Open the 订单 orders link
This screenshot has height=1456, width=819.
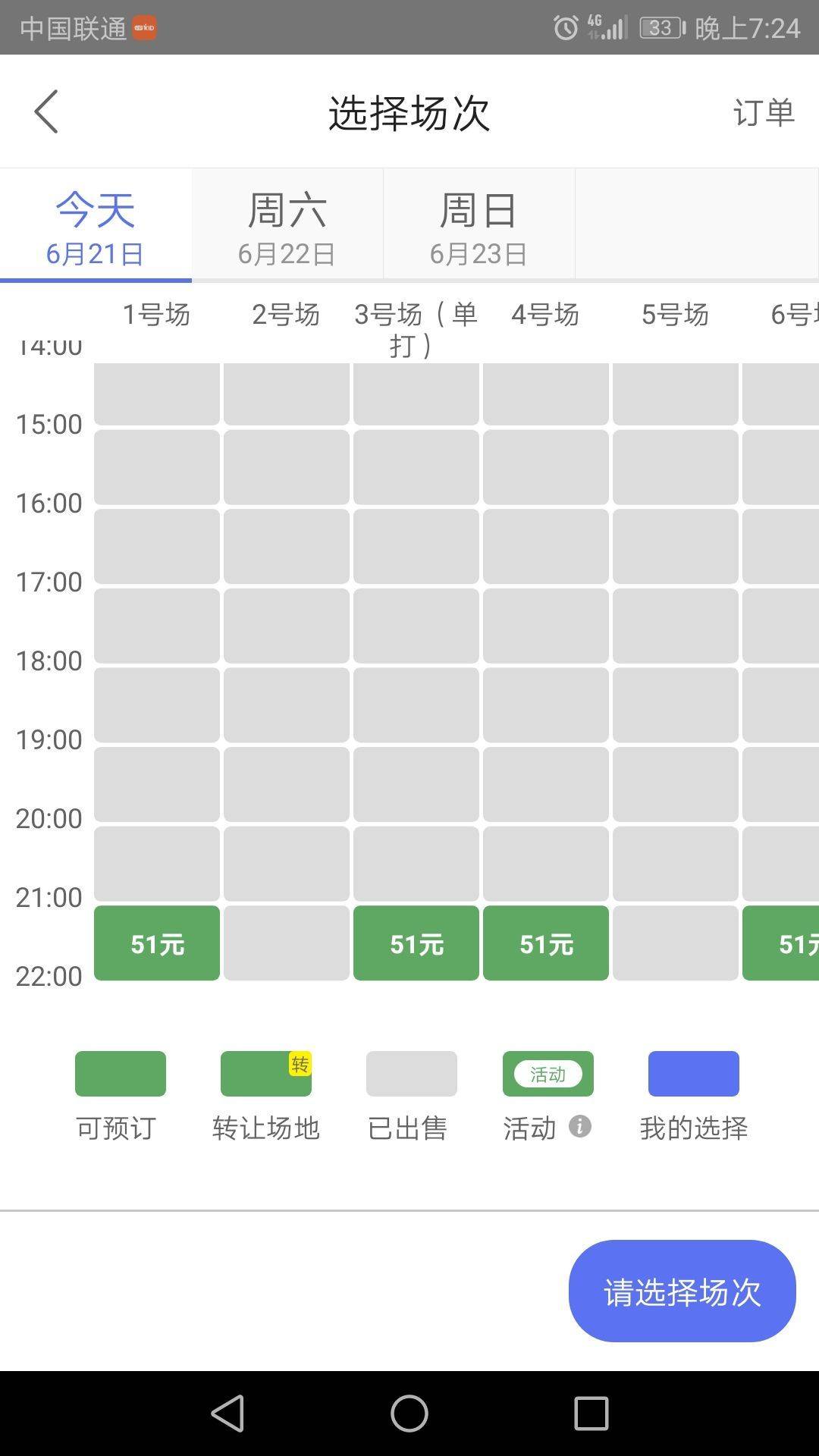pos(763,112)
